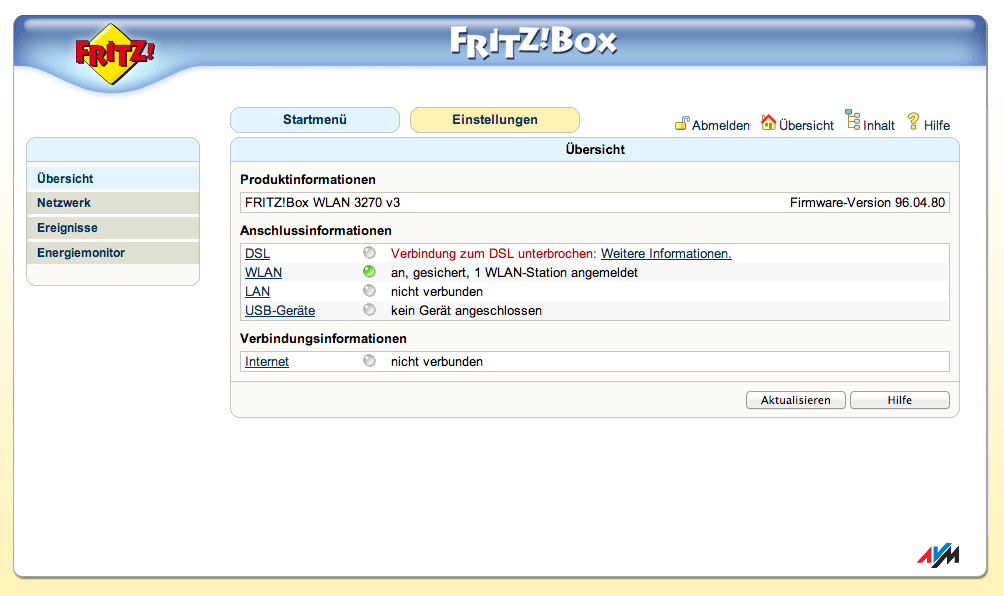Click the grey DSL status indicator

click(369, 253)
